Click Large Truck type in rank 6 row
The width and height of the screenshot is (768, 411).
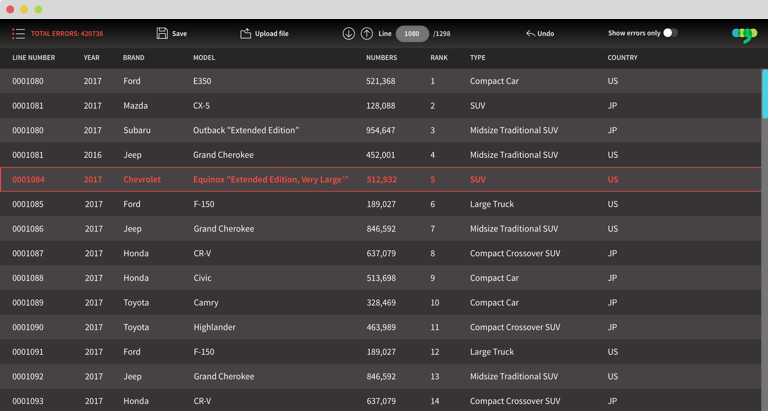[x=492, y=204]
